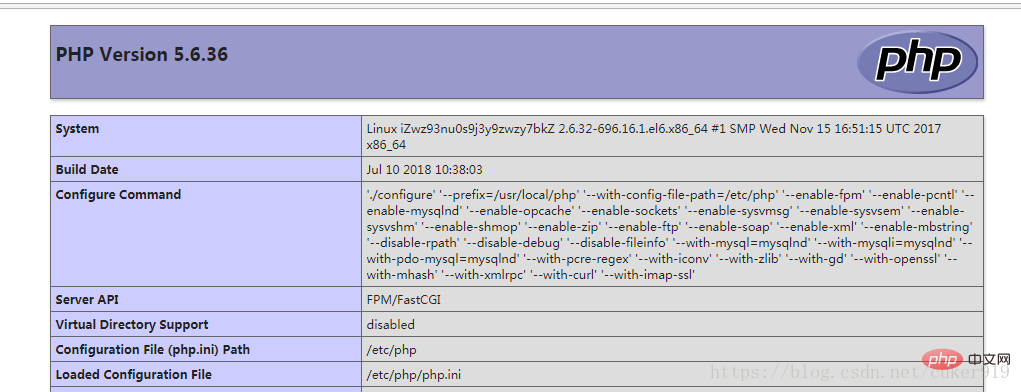Click the Build Date label

pos(87,169)
